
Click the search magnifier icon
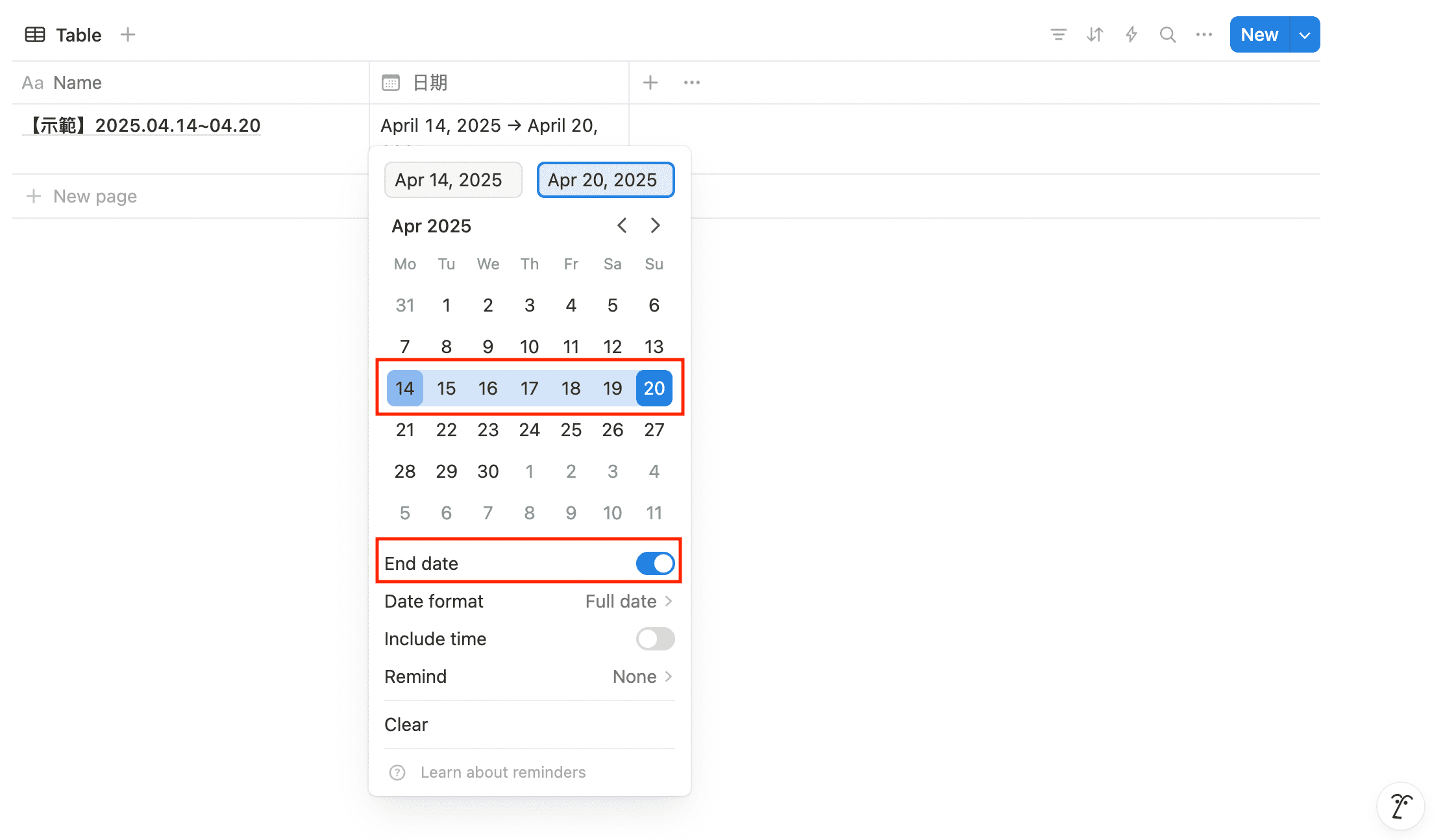click(x=1167, y=34)
